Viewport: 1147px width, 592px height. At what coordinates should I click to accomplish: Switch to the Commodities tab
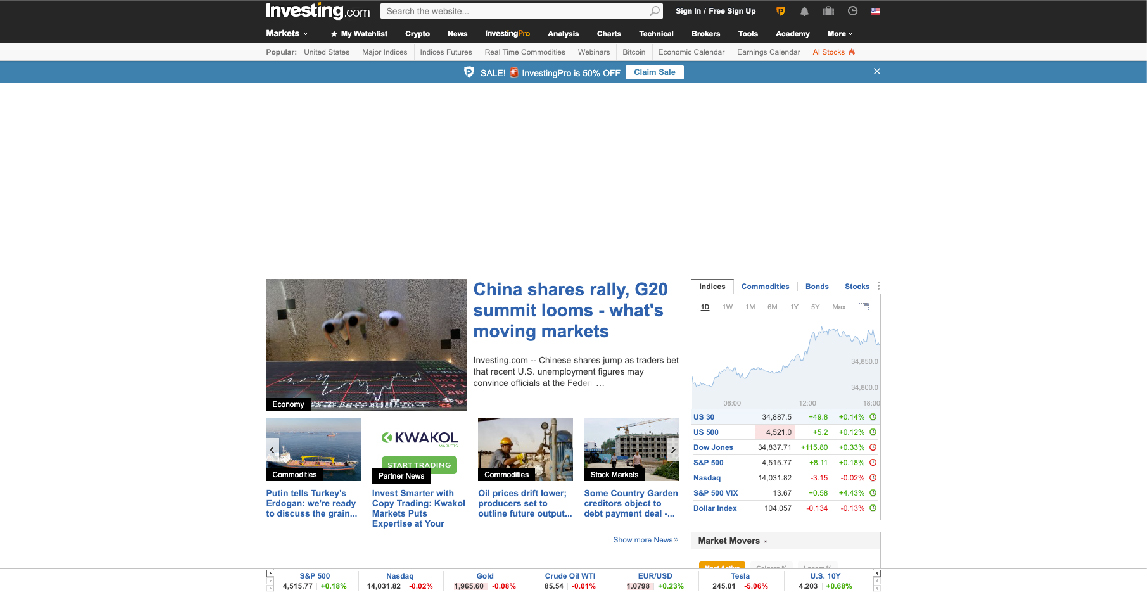(x=765, y=286)
